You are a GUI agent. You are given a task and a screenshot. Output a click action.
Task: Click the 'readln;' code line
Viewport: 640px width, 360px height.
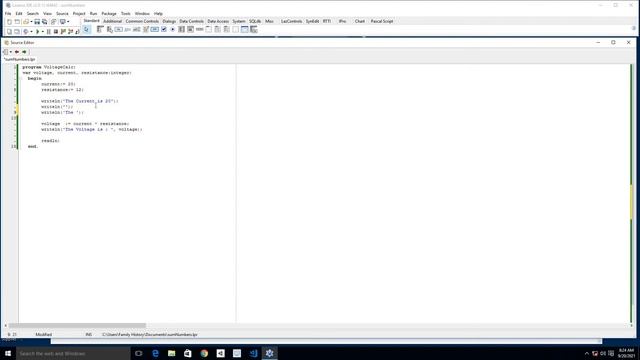50,140
